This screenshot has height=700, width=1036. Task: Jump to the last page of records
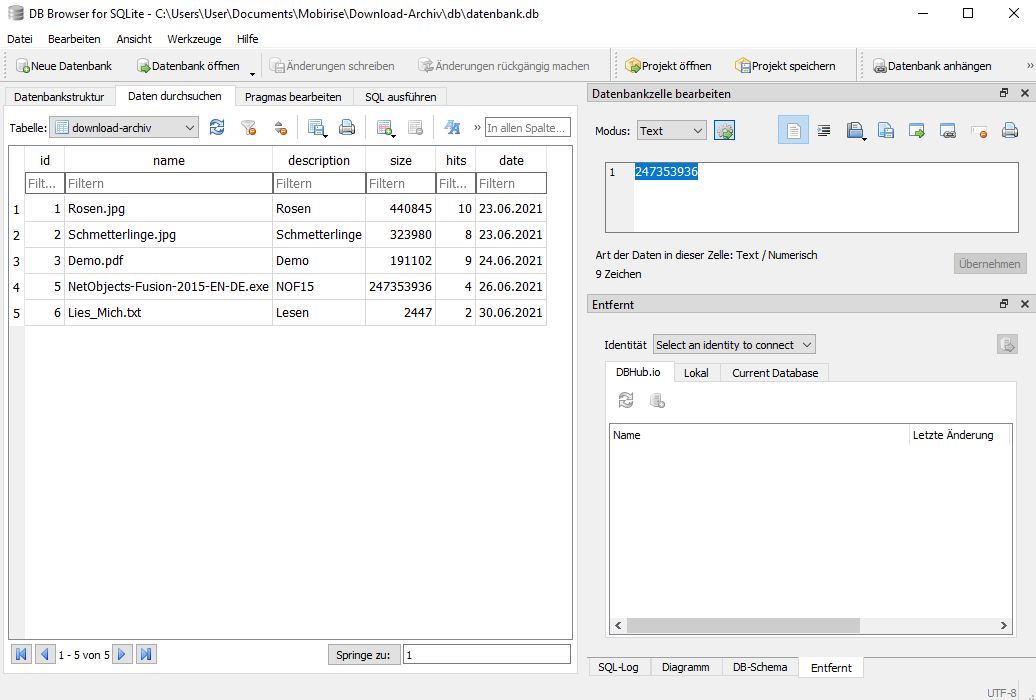[x=146, y=655]
